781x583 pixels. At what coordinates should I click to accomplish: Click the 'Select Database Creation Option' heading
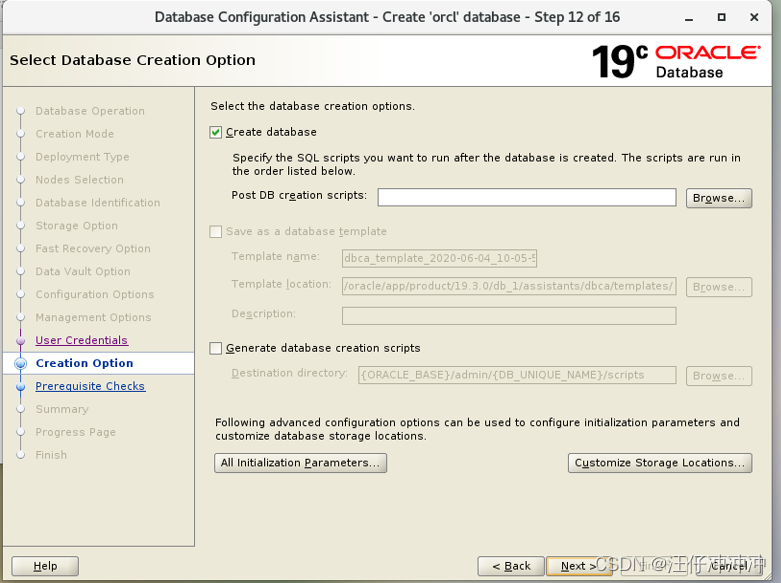coord(132,60)
